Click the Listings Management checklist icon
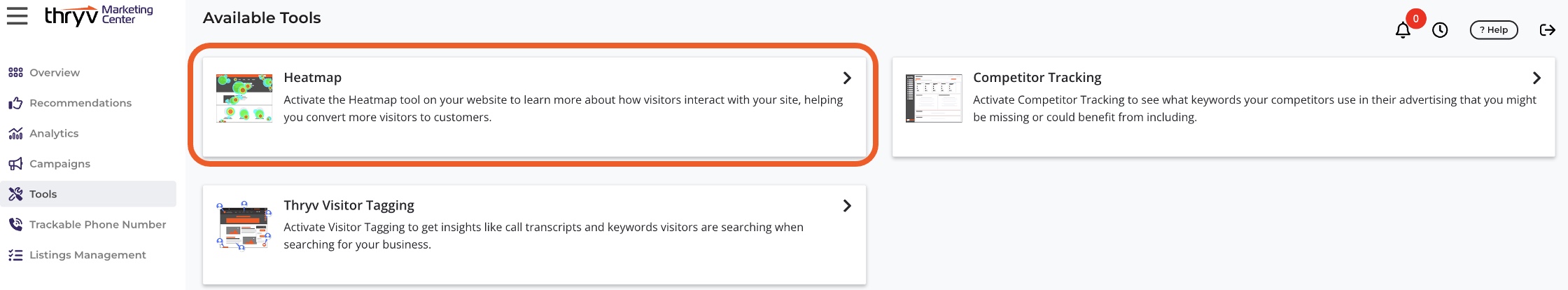Image resolution: width=1568 pixels, height=290 pixels. click(15, 255)
